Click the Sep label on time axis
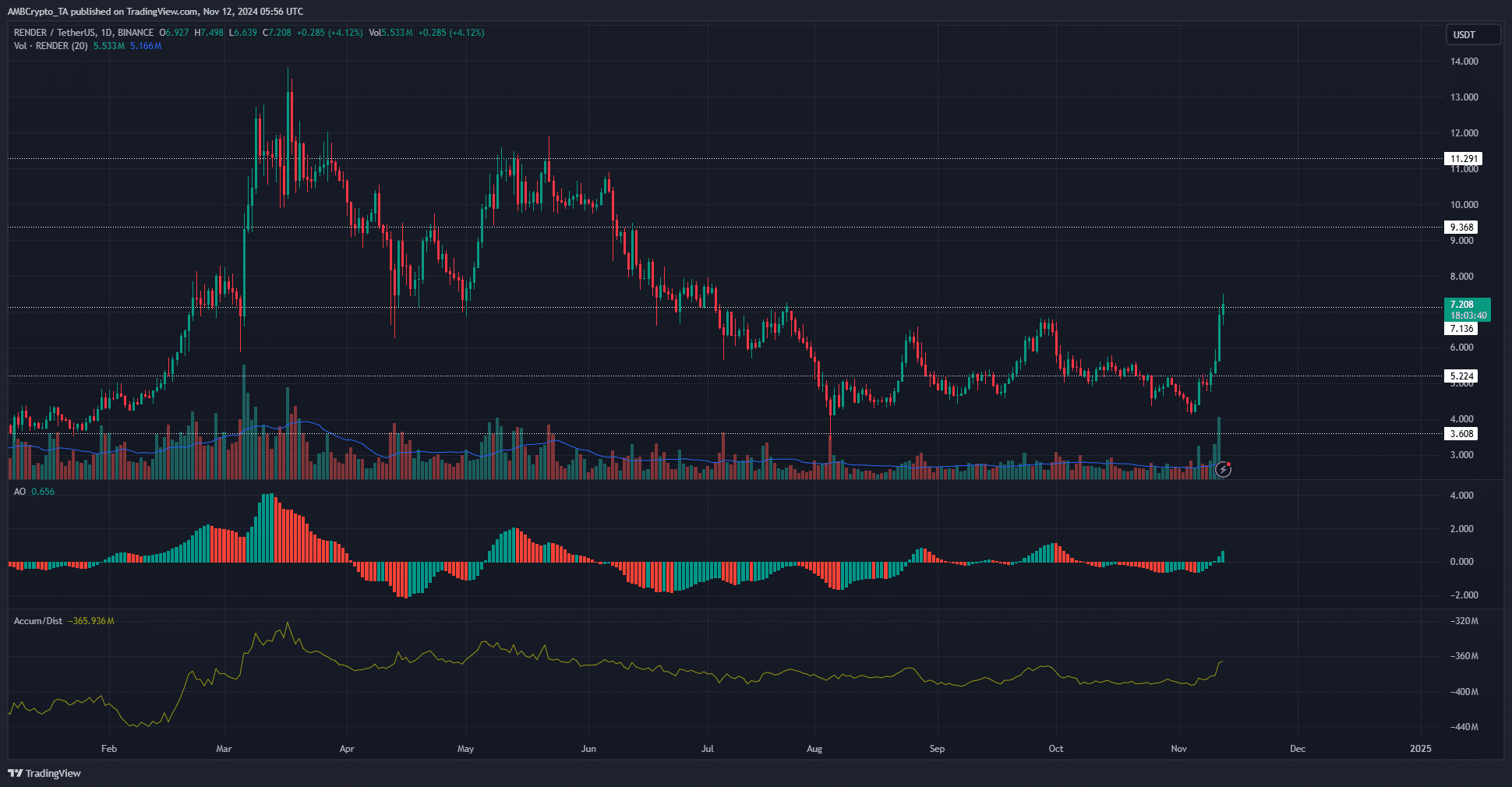Viewport: 1512px width, 787px height. tap(937, 749)
